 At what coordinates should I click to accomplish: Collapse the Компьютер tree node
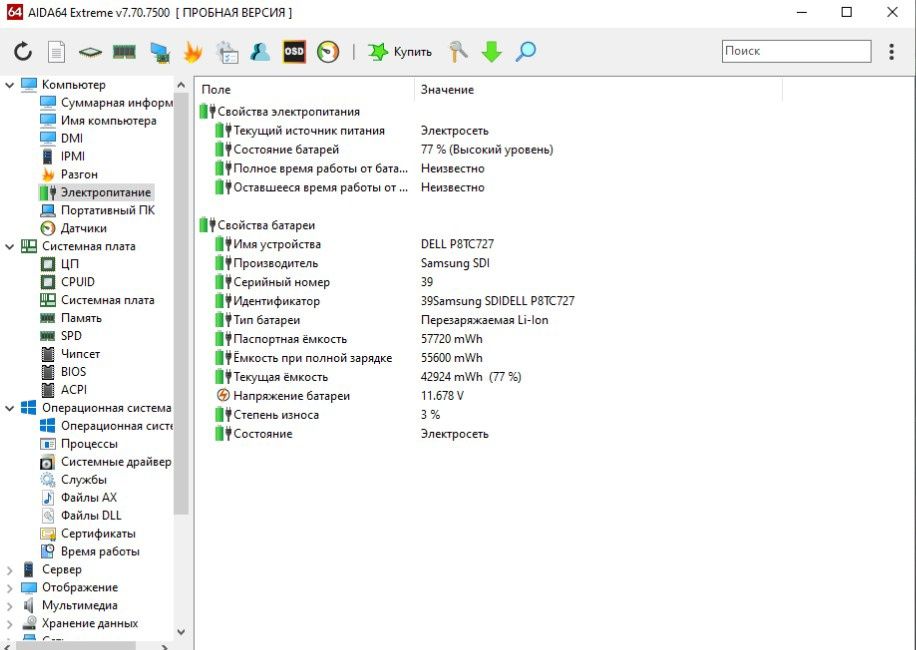(x=9, y=85)
